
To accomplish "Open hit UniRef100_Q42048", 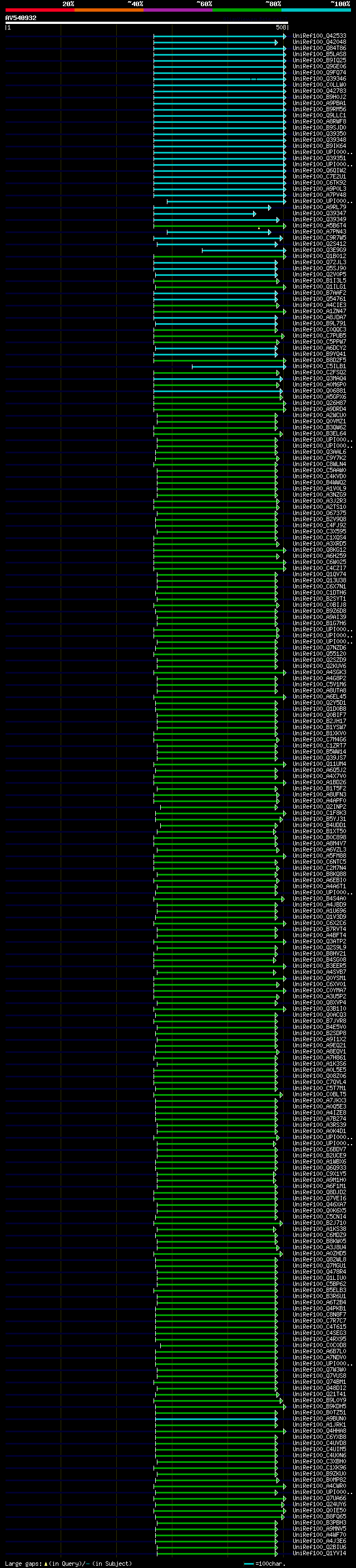I will click(319, 42).
